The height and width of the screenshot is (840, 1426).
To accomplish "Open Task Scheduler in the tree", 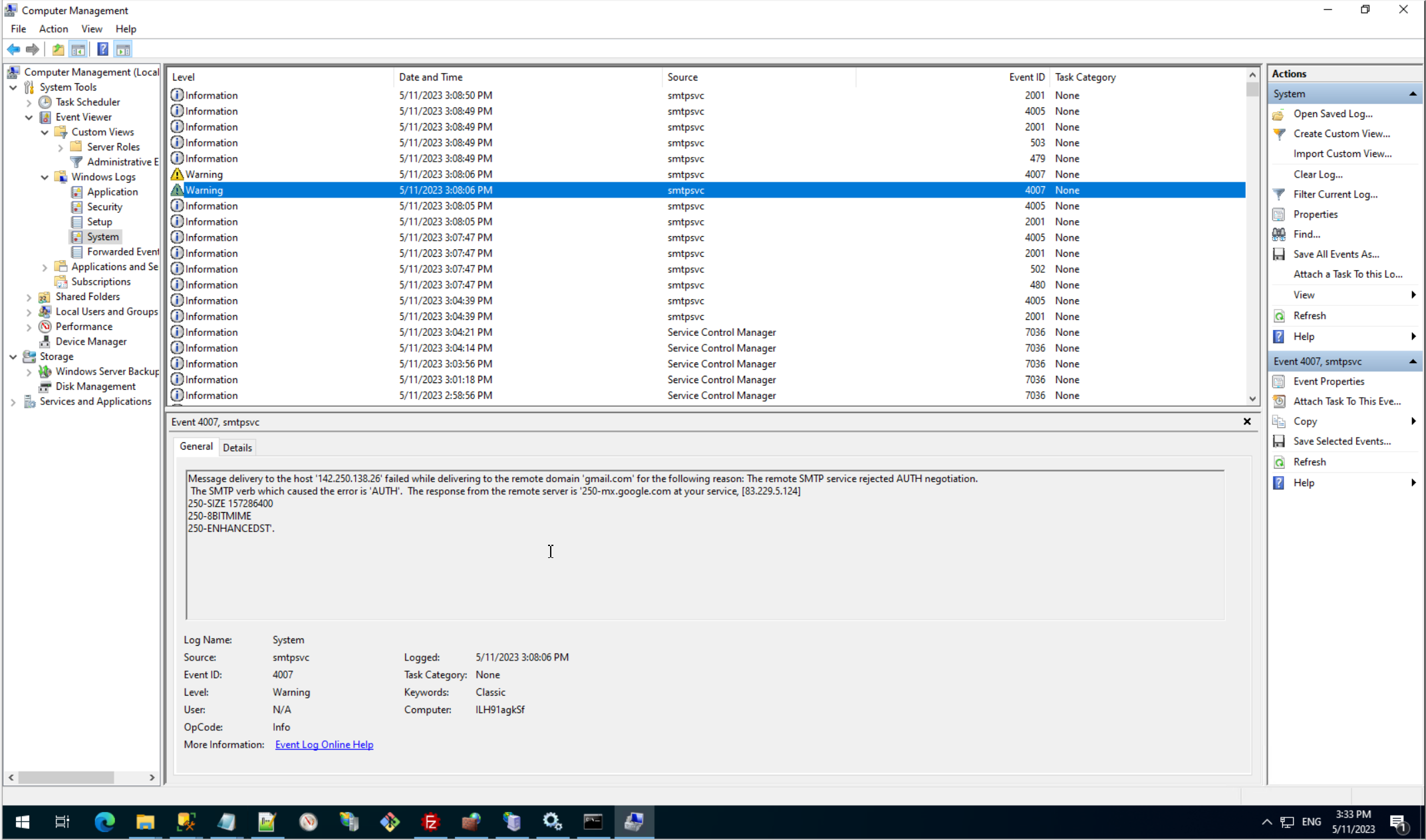I will coord(87,102).
